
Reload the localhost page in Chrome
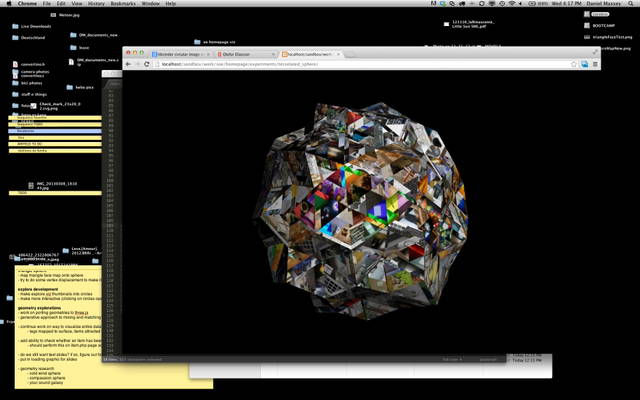coord(147,64)
